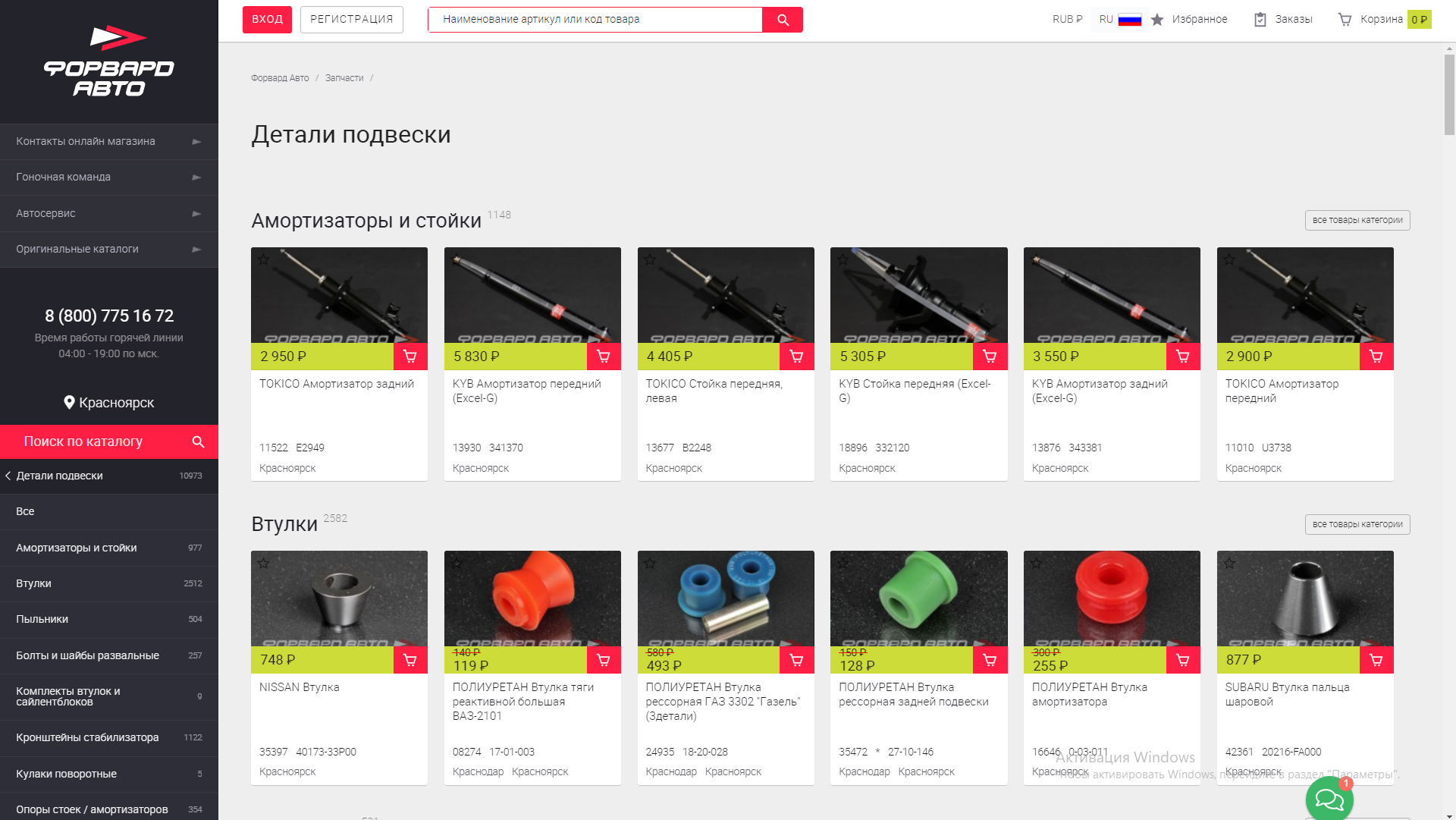The width and height of the screenshot is (1456, 820).
Task: Click the Избранное star icon in header
Action: [1157, 20]
